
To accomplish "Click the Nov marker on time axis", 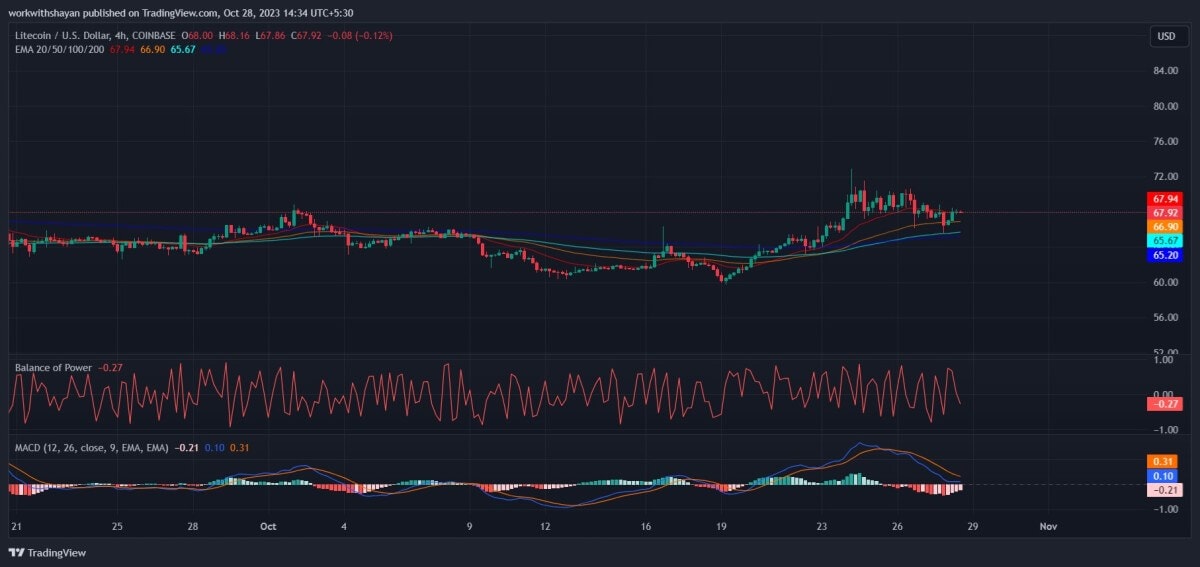I will click(x=1047, y=526).
